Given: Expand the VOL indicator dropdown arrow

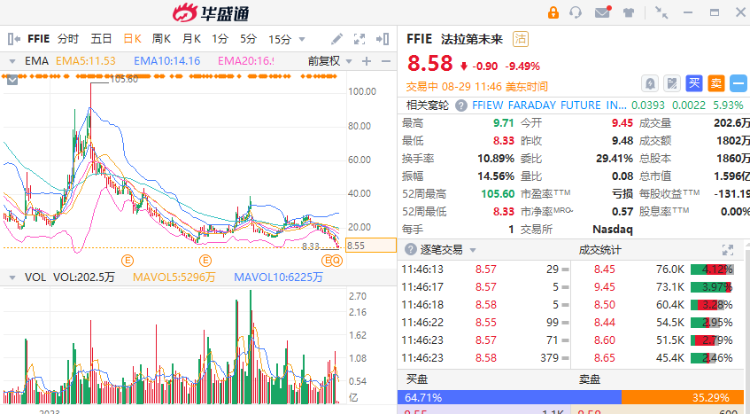Looking at the screenshot, I should [12, 277].
